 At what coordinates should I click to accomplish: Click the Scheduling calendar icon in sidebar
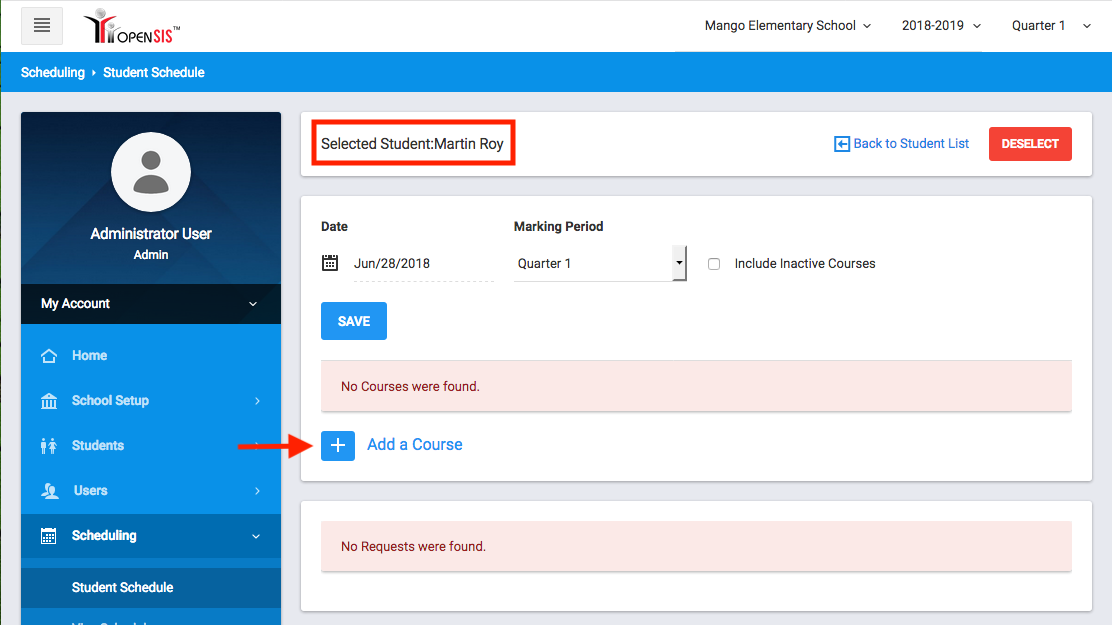tap(49, 536)
